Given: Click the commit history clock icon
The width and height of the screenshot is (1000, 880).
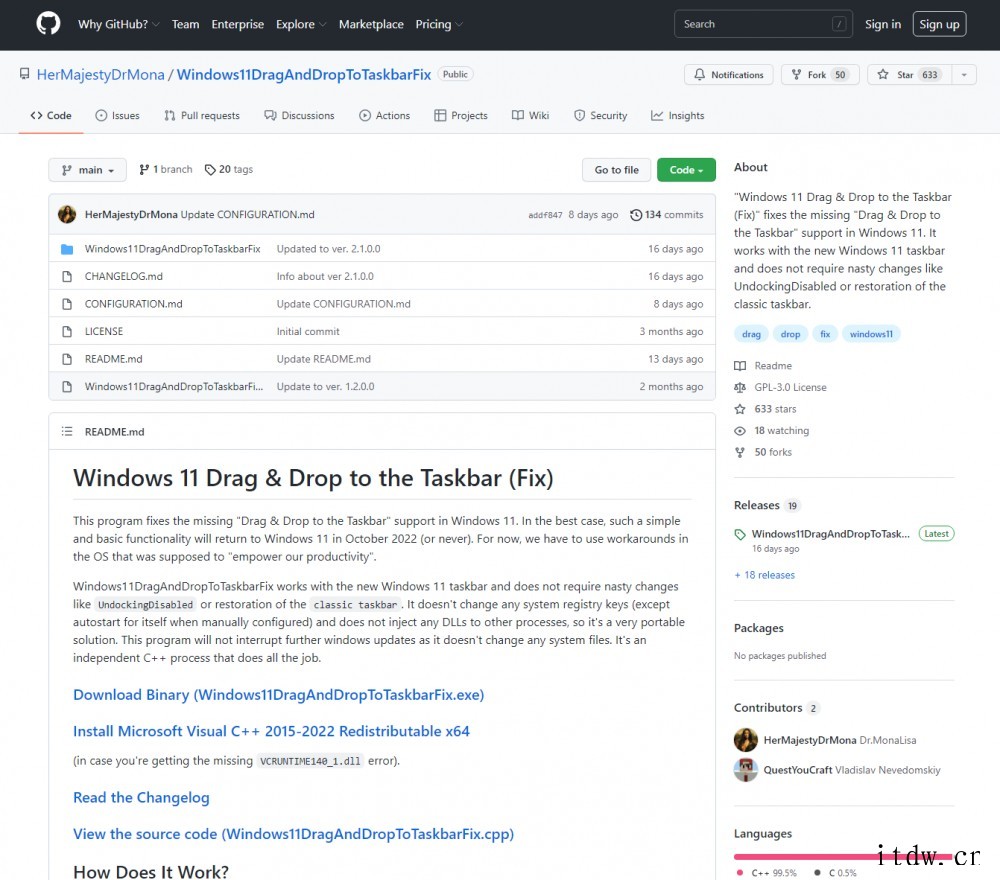Looking at the screenshot, I should click(636, 215).
